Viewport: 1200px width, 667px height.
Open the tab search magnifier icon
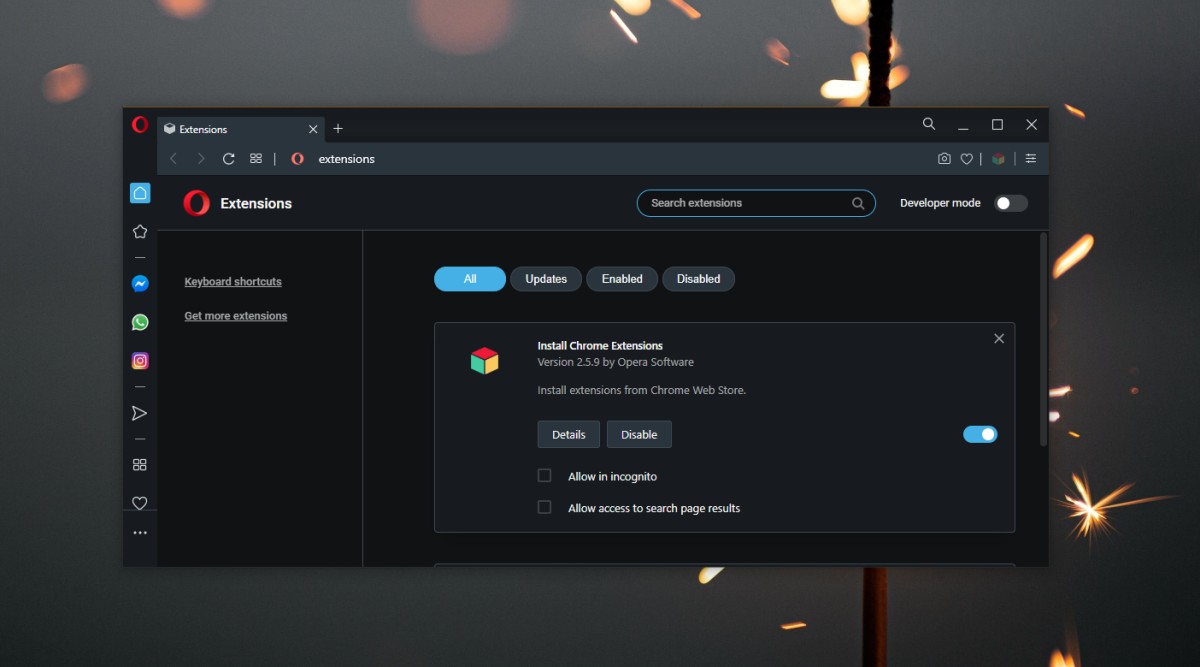[x=929, y=124]
